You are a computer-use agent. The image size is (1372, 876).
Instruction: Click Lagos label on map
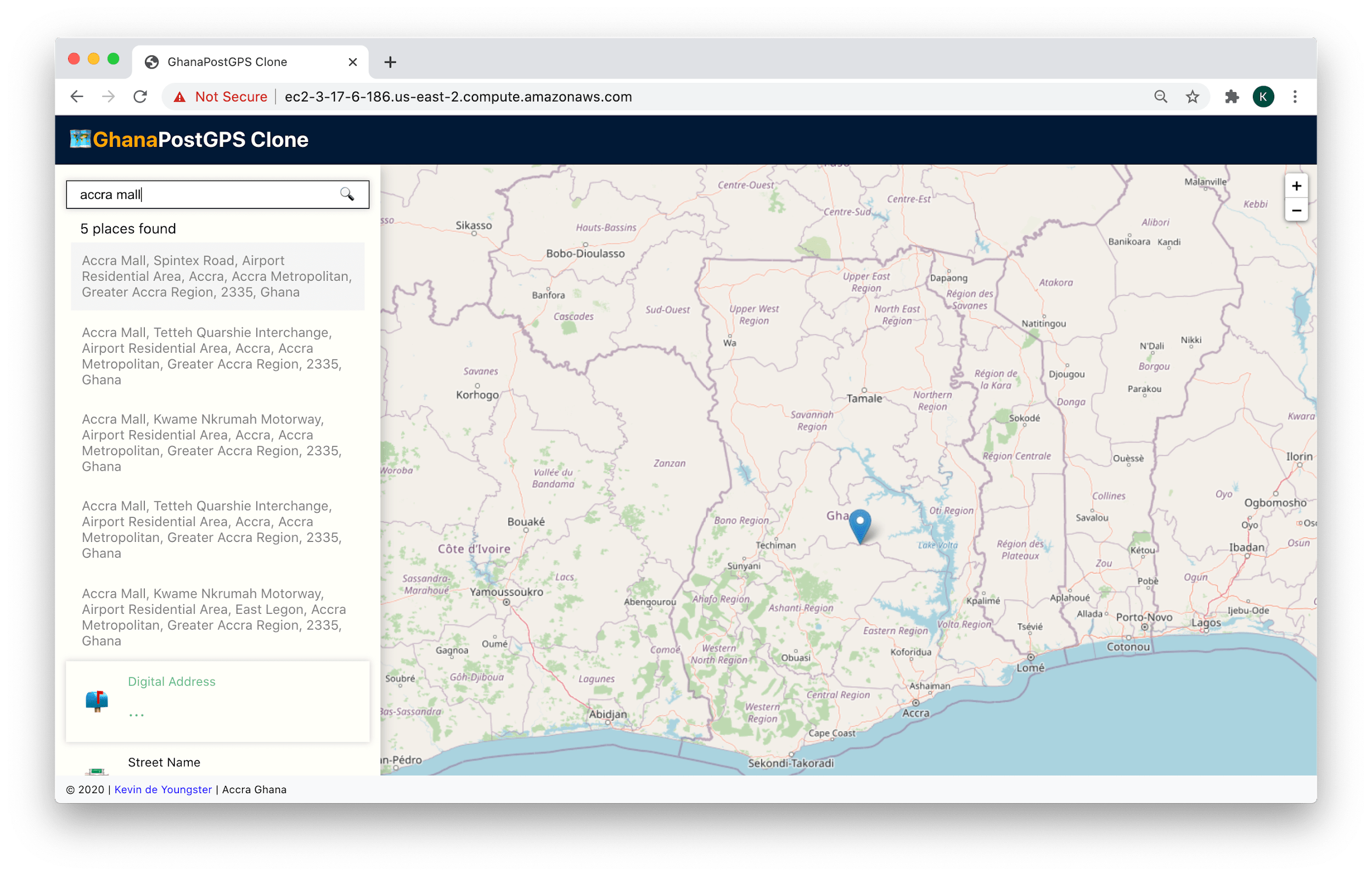pyautogui.click(x=1206, y=623)
